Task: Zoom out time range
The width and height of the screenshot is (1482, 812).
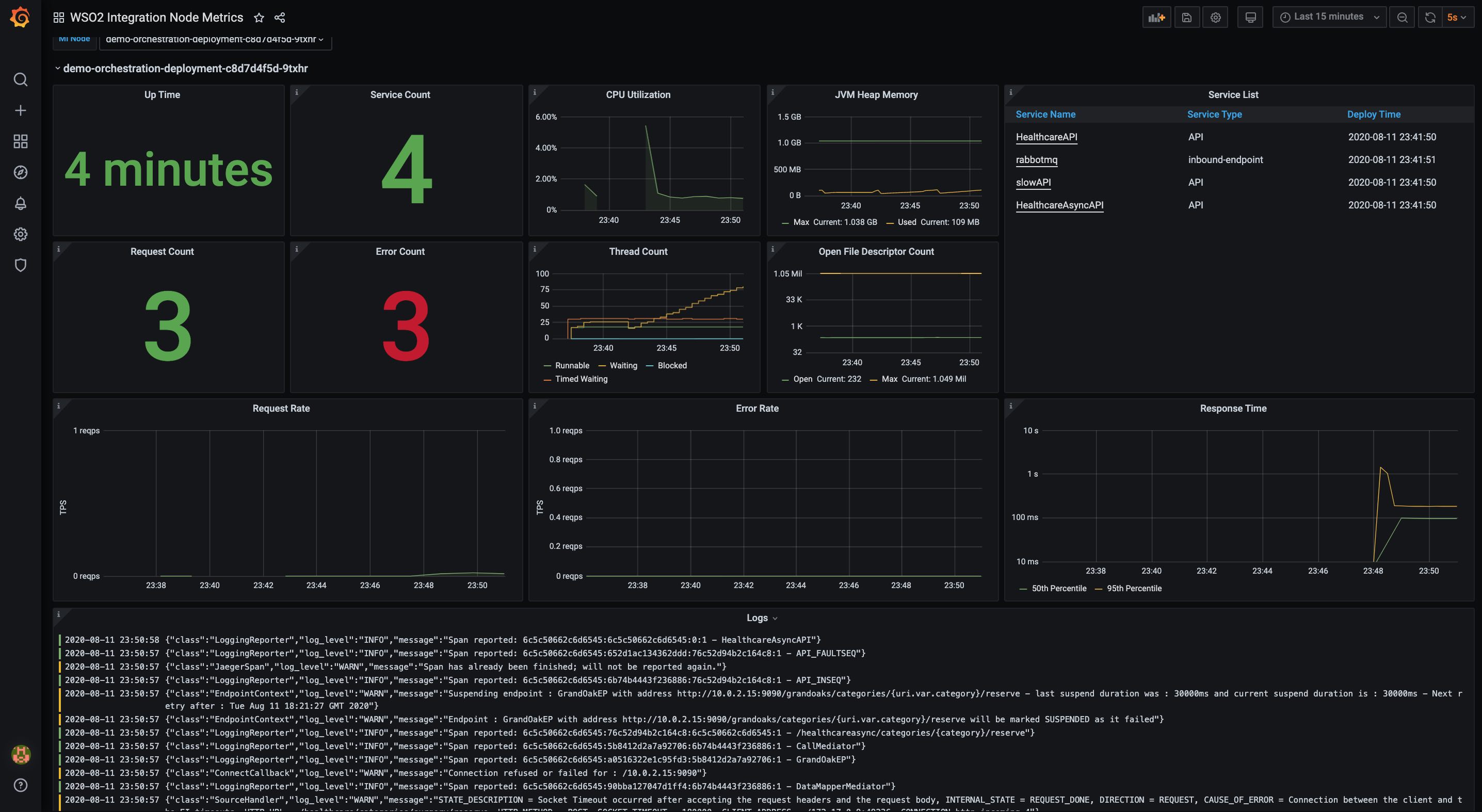Action: (1402, 17)
